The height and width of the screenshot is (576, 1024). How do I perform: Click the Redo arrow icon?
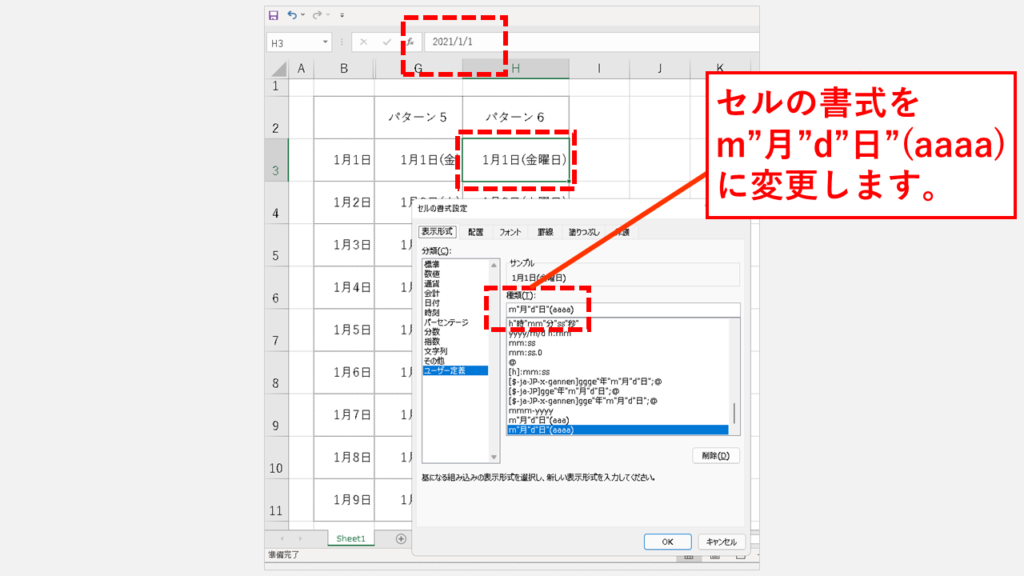coord(318,15)
